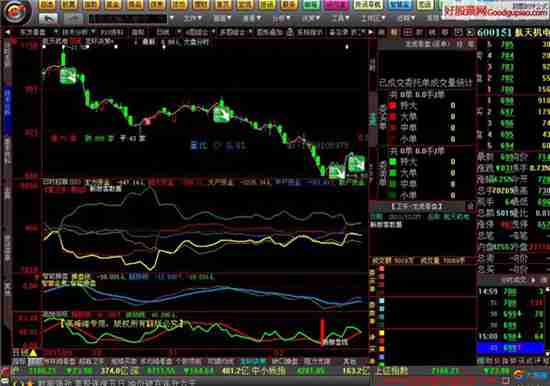Click the 已成交委托单成交量统计 heading
550x386 pixels.
426,83
